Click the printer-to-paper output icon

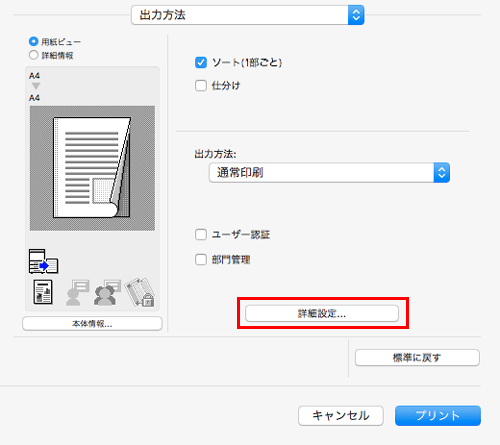(x=44, y=261)
